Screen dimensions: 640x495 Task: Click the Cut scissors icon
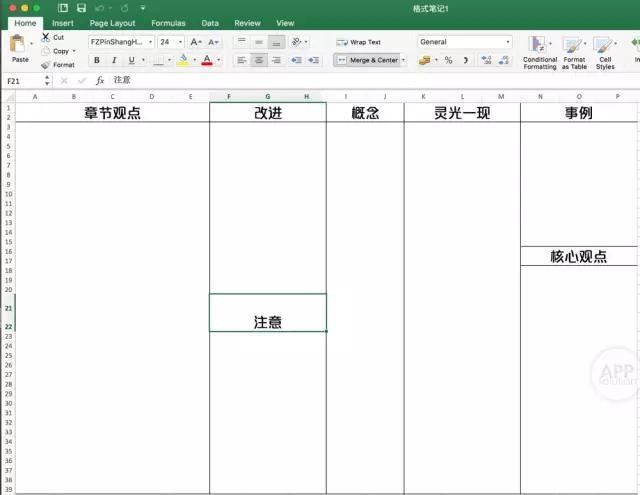point(45,37)
